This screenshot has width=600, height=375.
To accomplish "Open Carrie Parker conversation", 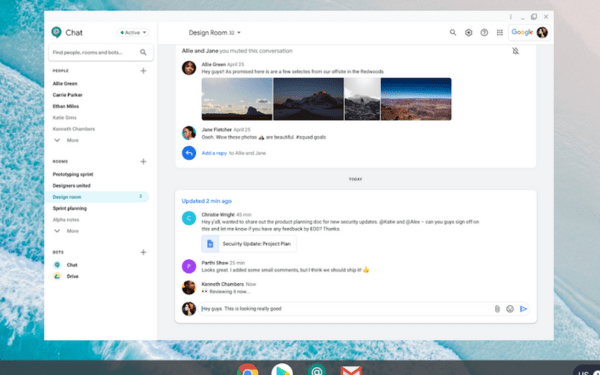I will click(68, 95).
